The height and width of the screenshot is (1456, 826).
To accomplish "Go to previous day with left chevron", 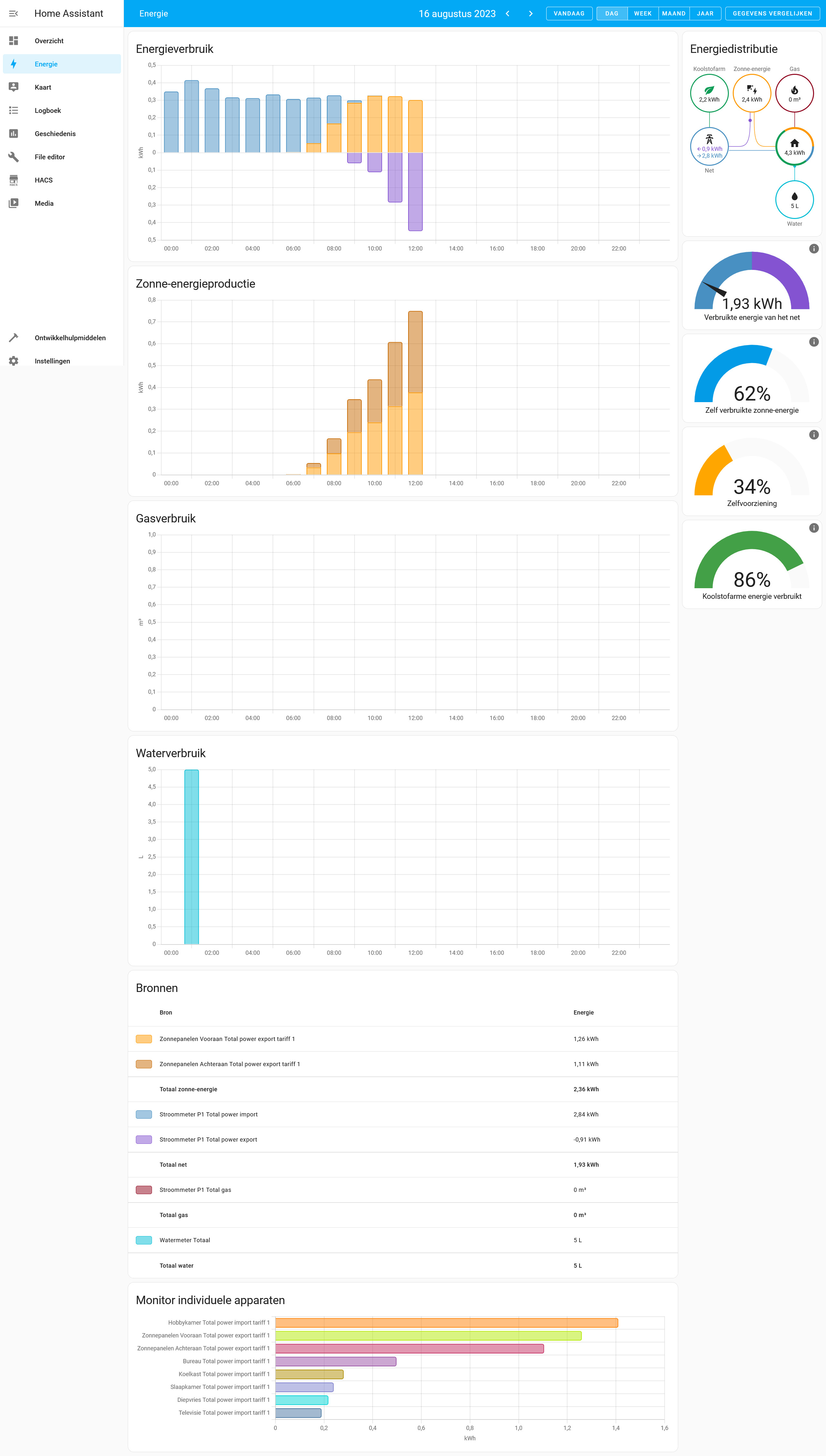I will coord(507,14).
